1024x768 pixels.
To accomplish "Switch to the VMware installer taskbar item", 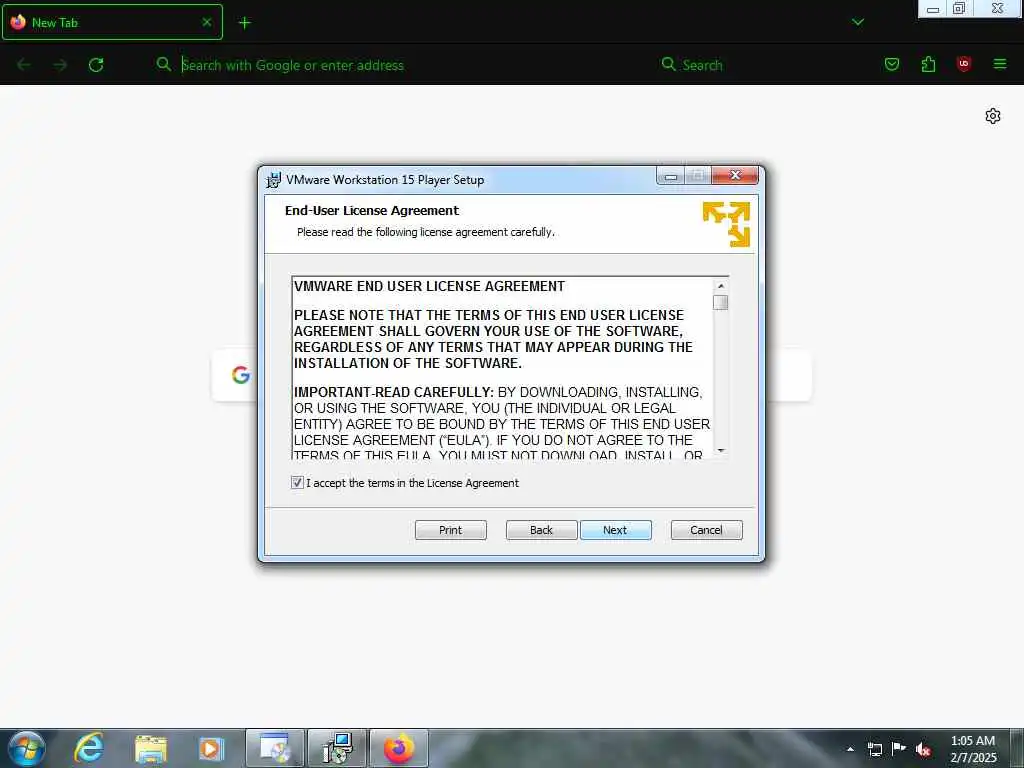I will (275, 748).
